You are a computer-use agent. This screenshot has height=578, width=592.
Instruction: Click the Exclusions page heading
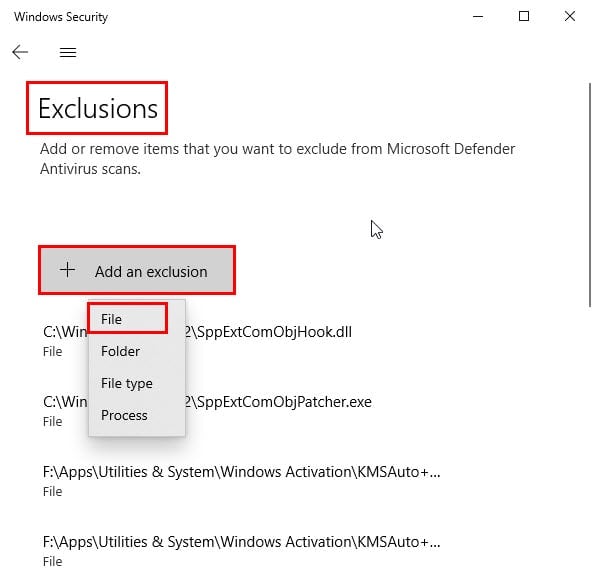point(98,108)
